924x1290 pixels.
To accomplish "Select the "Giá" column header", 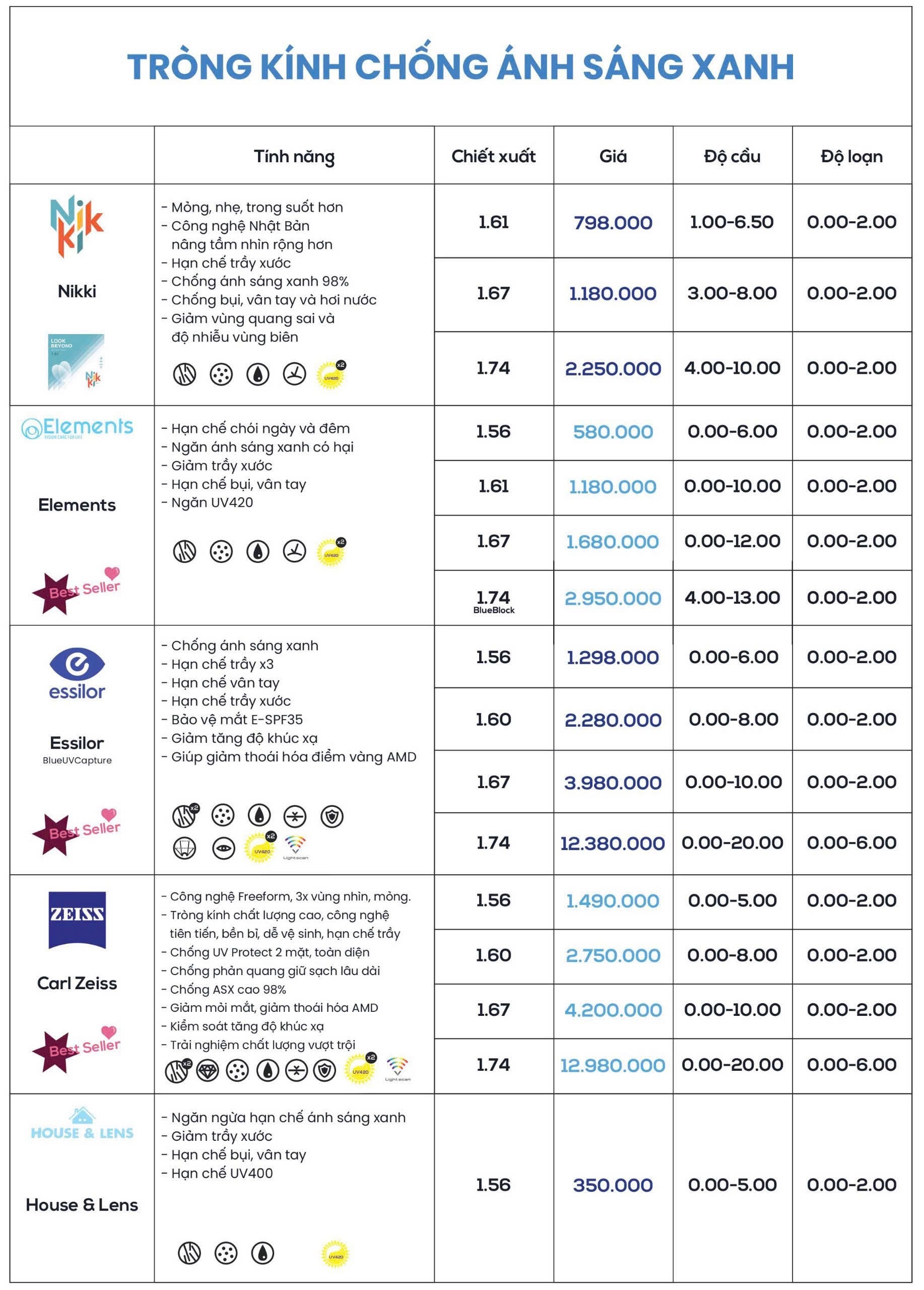I will pos(613,156).
